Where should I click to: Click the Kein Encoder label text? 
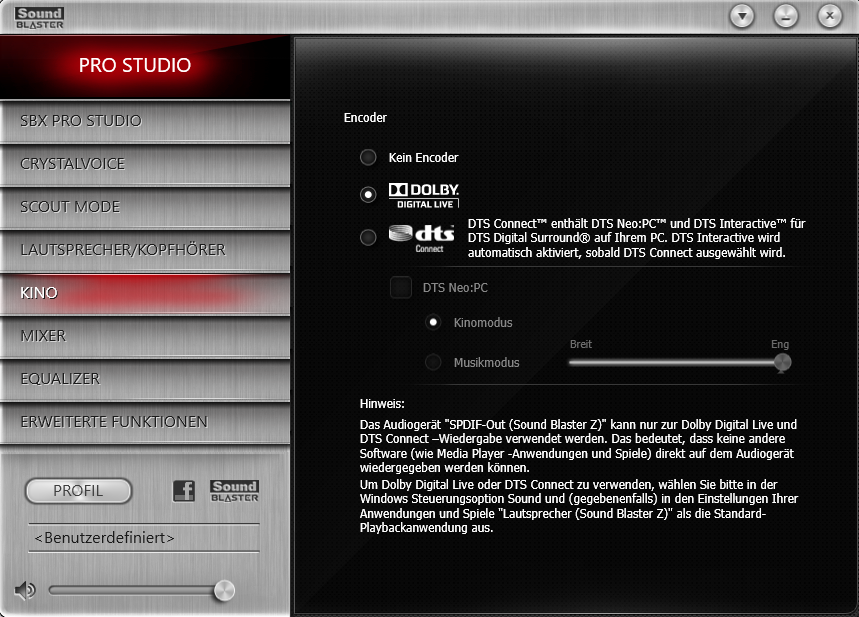click(x=423, y=158)
